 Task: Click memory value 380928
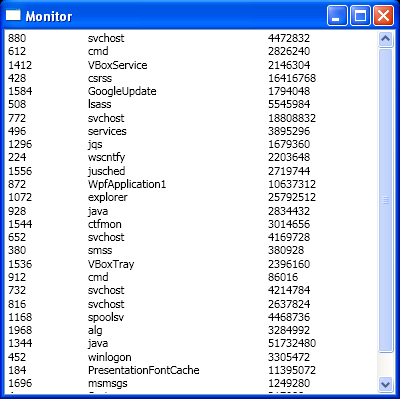click(286, 250)
